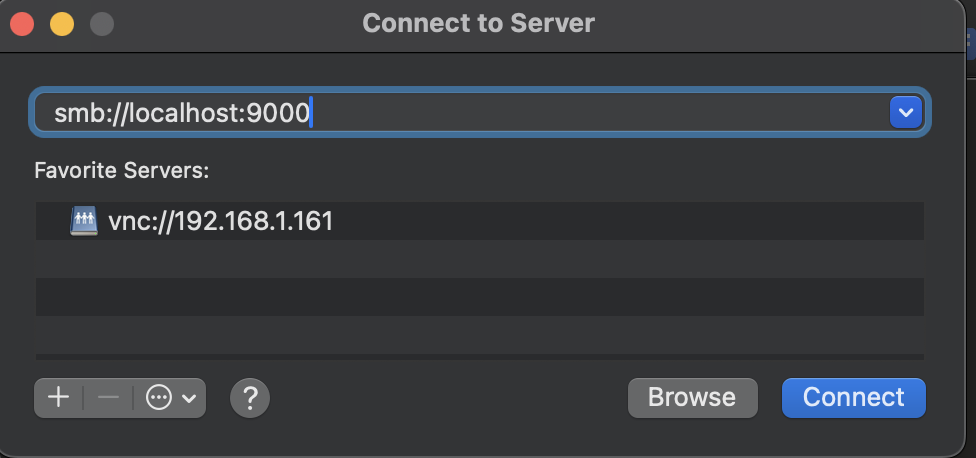Click into the server address field
The width and height of the screenshot is (976, 458).
[x=500, y=112]
